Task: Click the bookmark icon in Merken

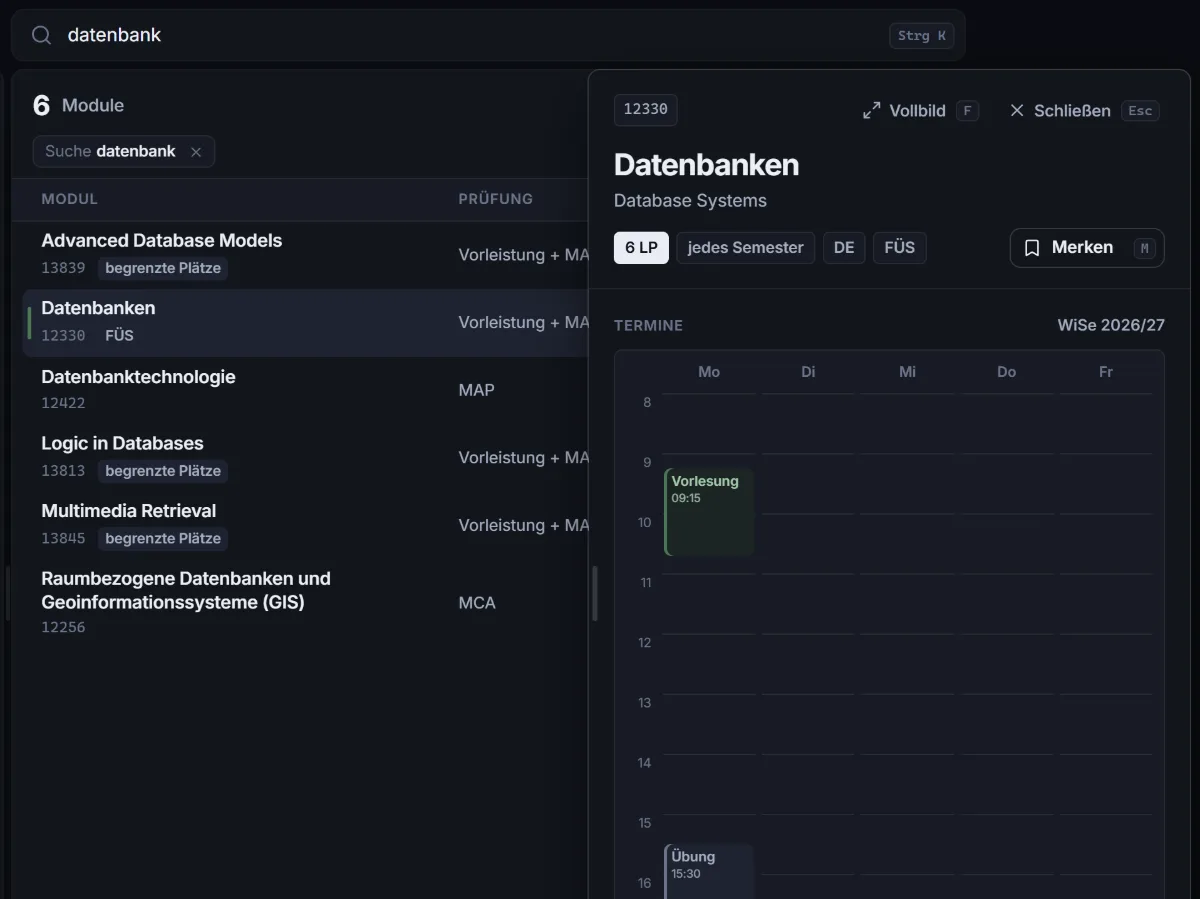Action: (x=1032, y=248)
